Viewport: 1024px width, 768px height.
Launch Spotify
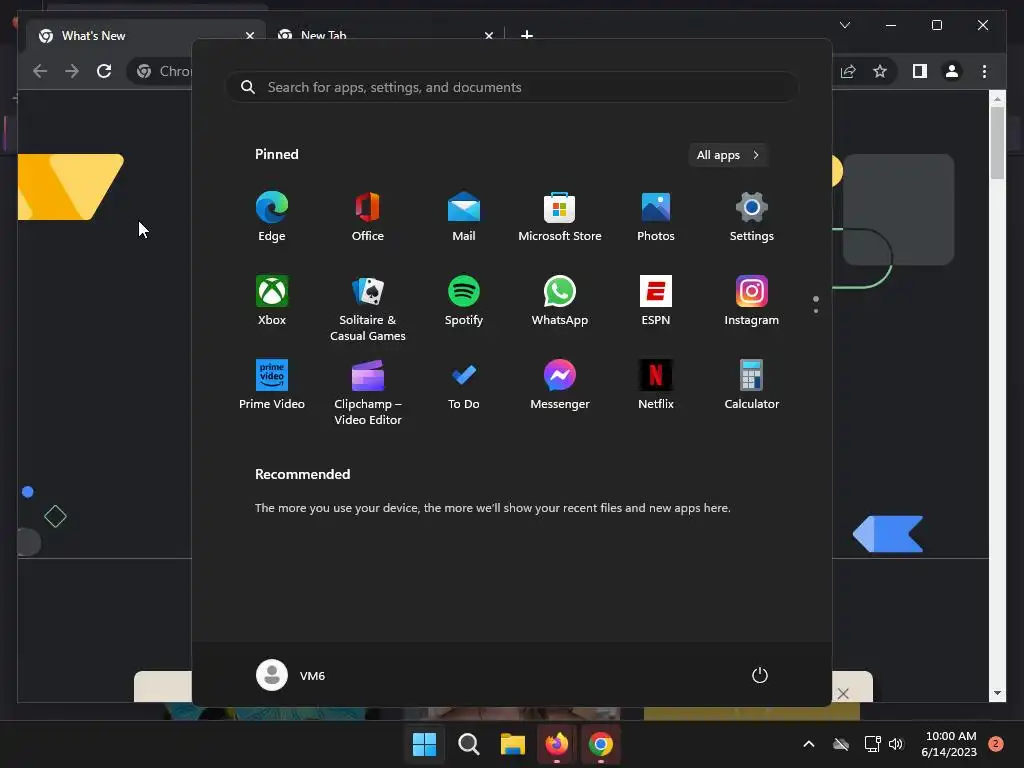(x=464, y=300)
